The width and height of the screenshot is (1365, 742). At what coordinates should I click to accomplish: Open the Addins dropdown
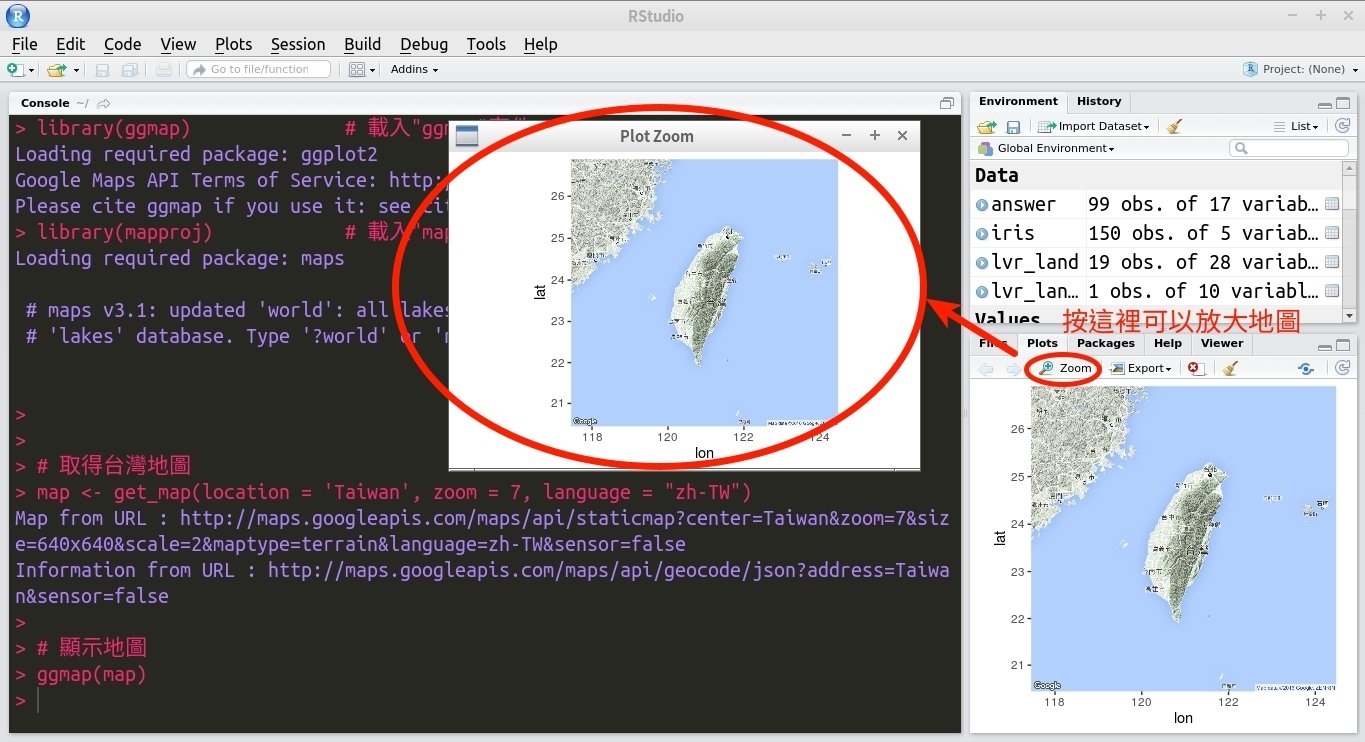click(x=414, y=69)
